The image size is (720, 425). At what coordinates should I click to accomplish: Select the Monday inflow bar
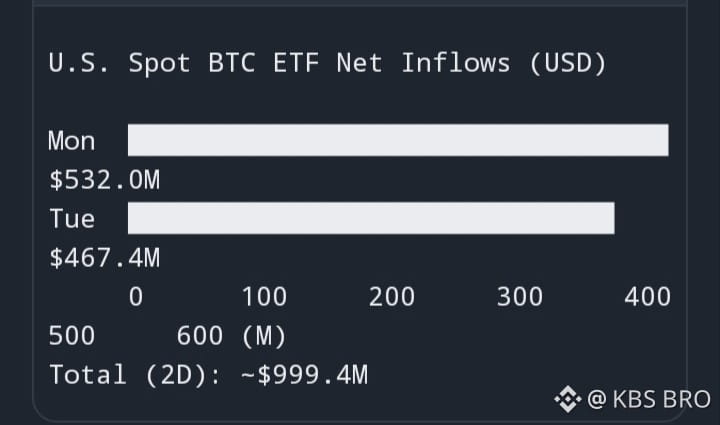pos(398,140)
